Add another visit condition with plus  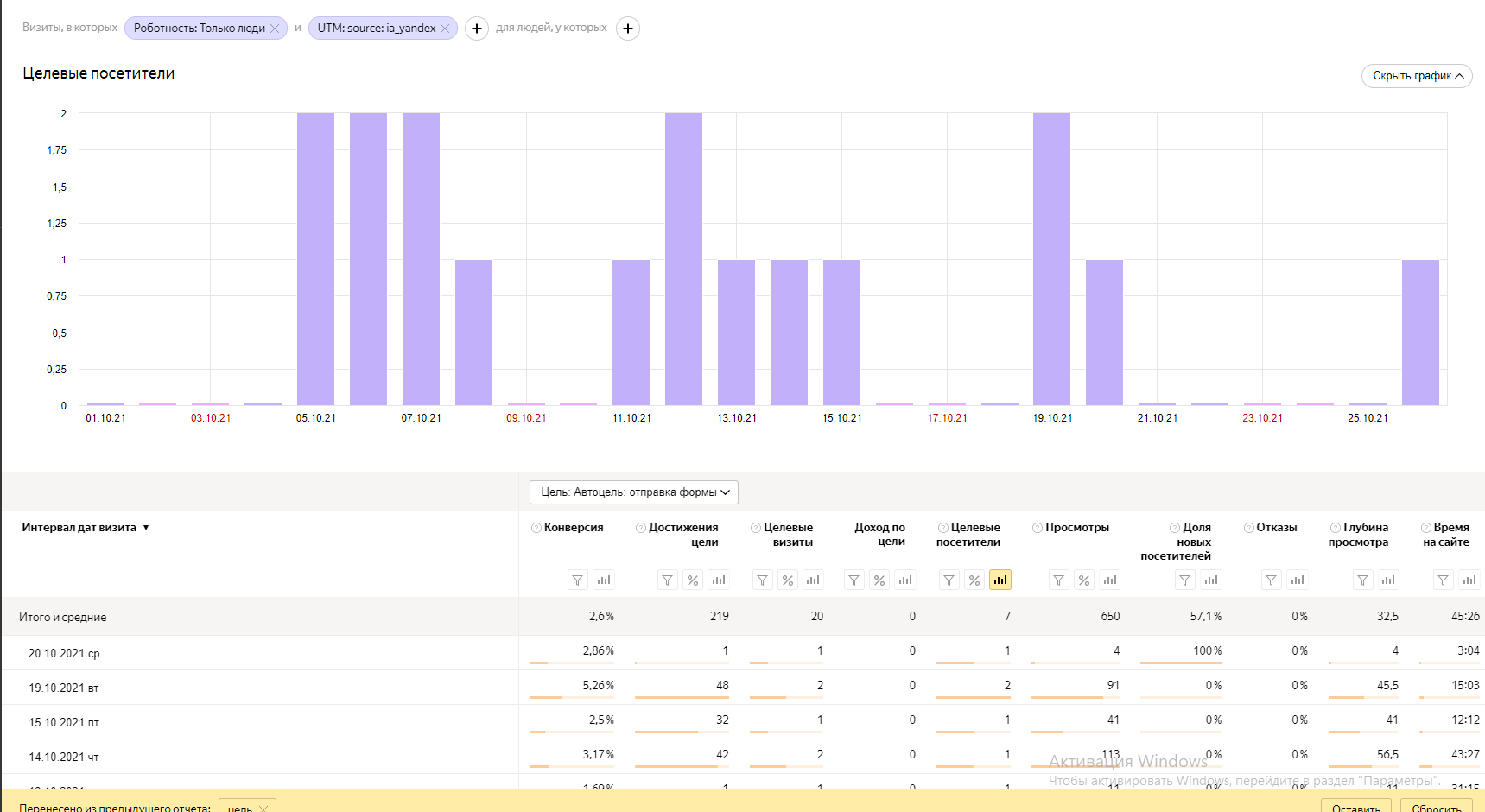click(x=477, y=29)
